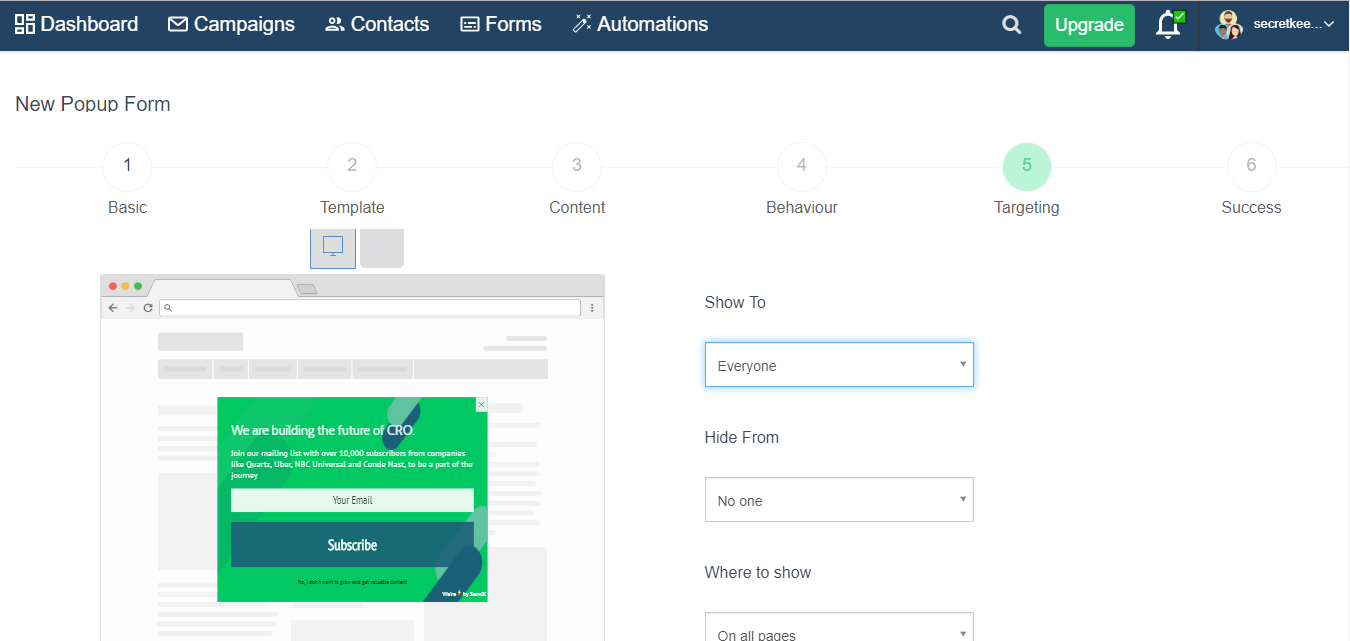Screen dimensions: 1350x641
Task: Click the preview browser three-dot menu
Action: [x=592, y=308]
